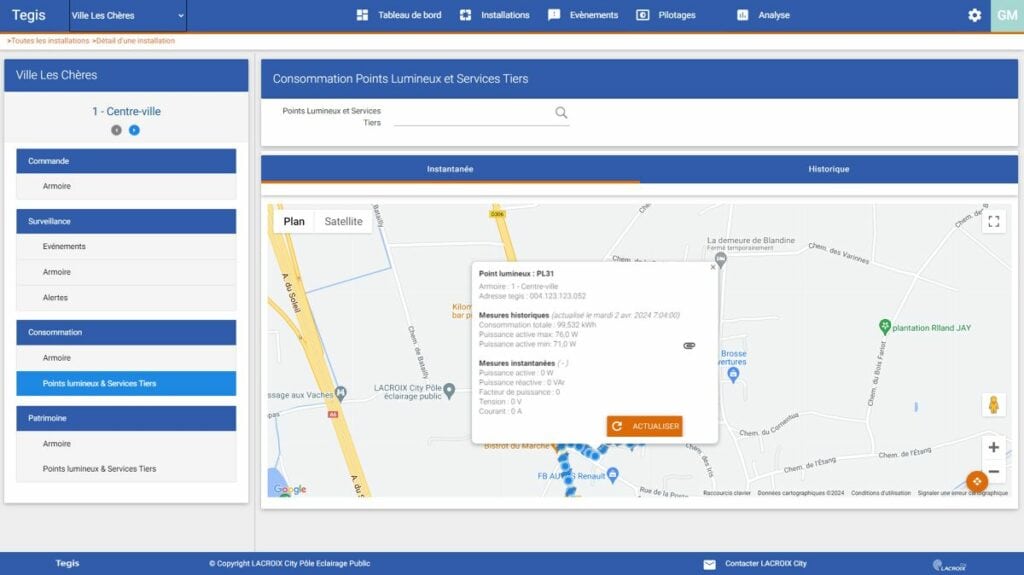This screenshot has width=1024, height=575.
Task: Switch to the Historique tab
Action: (x=829, y=169)
